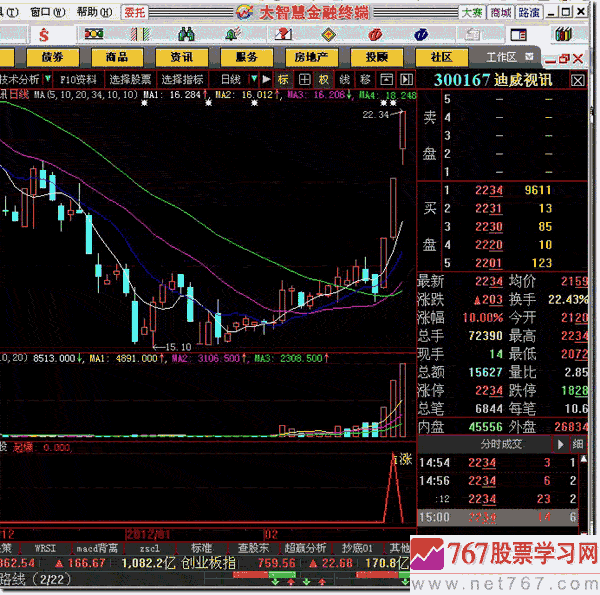Click the 权 adjustment icon
The width and height of the screenshot is (600, 595).
324,80
